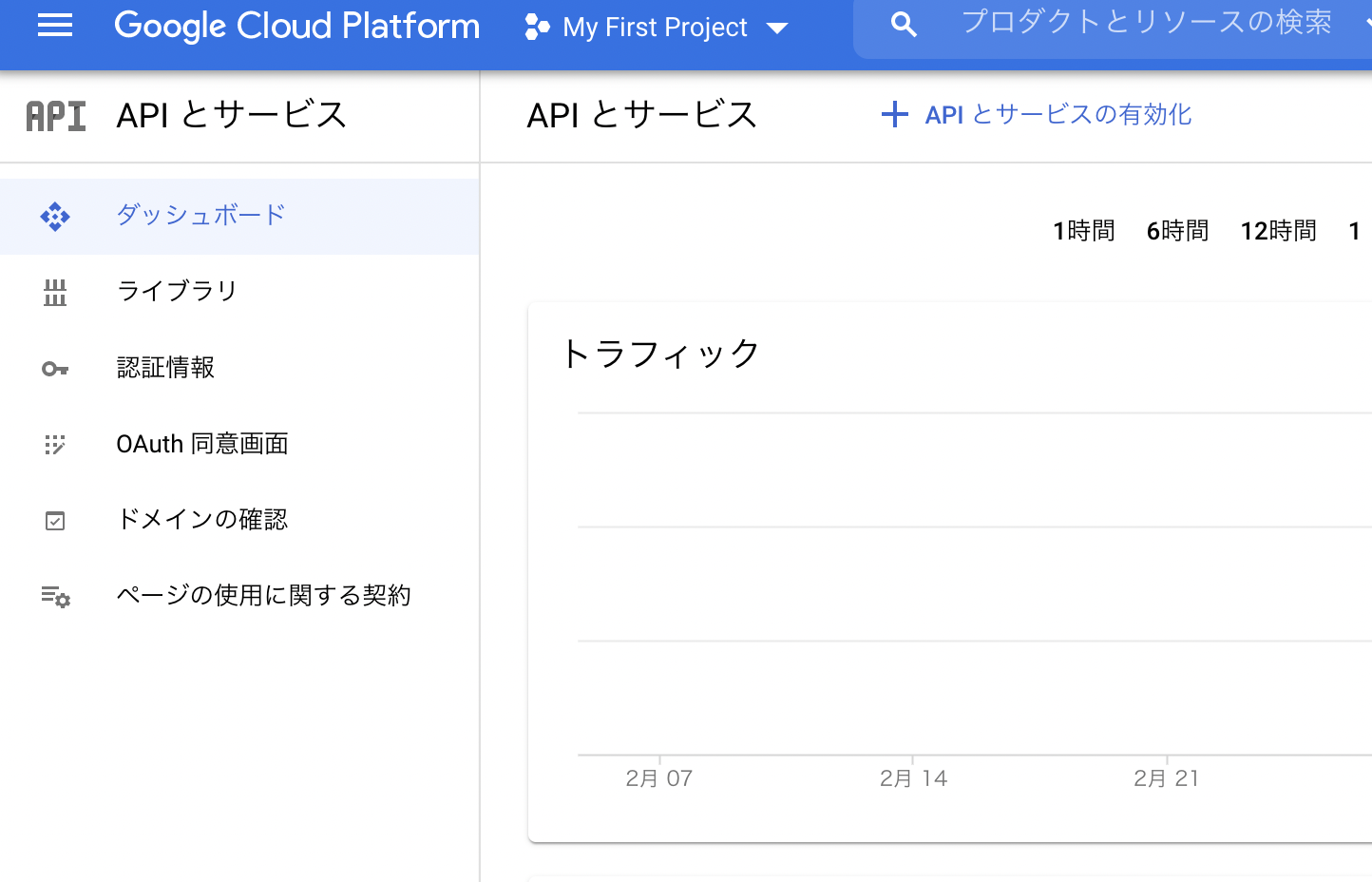Expand the My First Project selector
Viewport: 1372px width, 882px height.
pyautogui.click(x=653, y=27)
